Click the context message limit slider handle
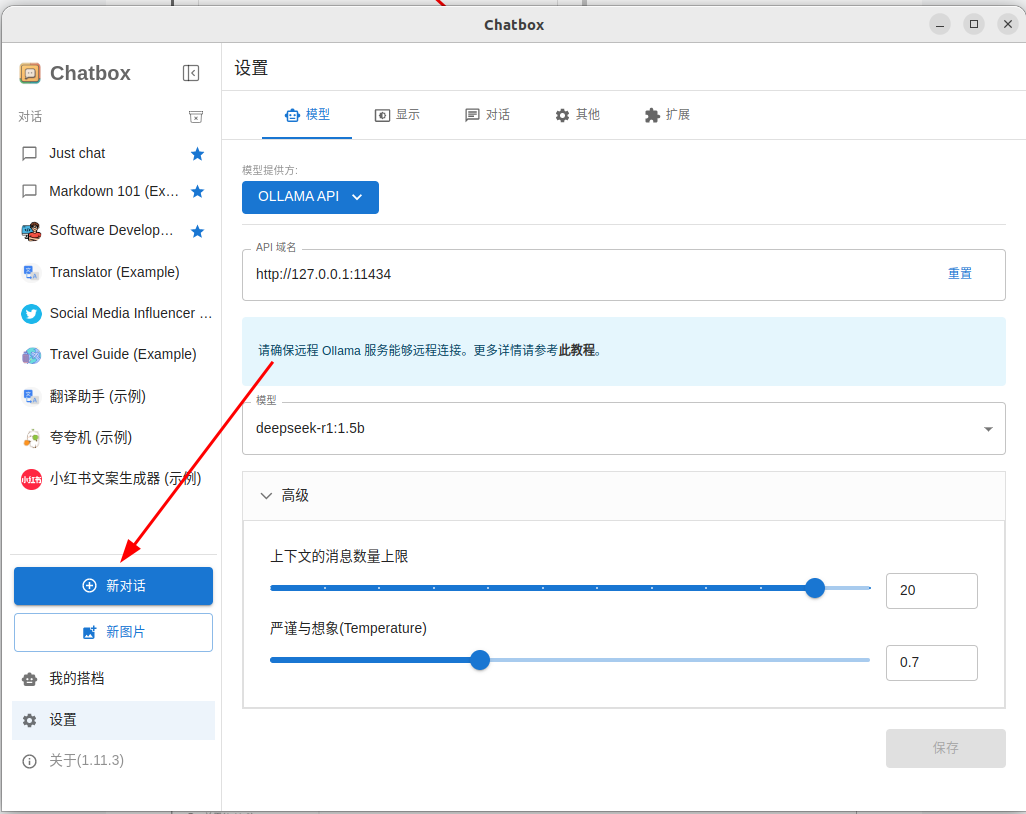This screenshot has width=1026, height=814. (x=815, y=588)
